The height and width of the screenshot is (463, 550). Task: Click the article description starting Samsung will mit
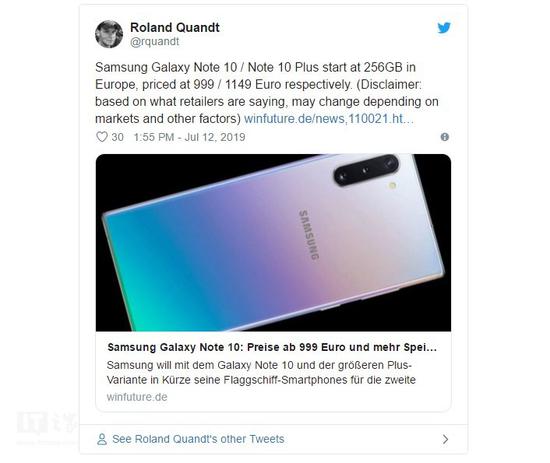(x=261, y=373)
